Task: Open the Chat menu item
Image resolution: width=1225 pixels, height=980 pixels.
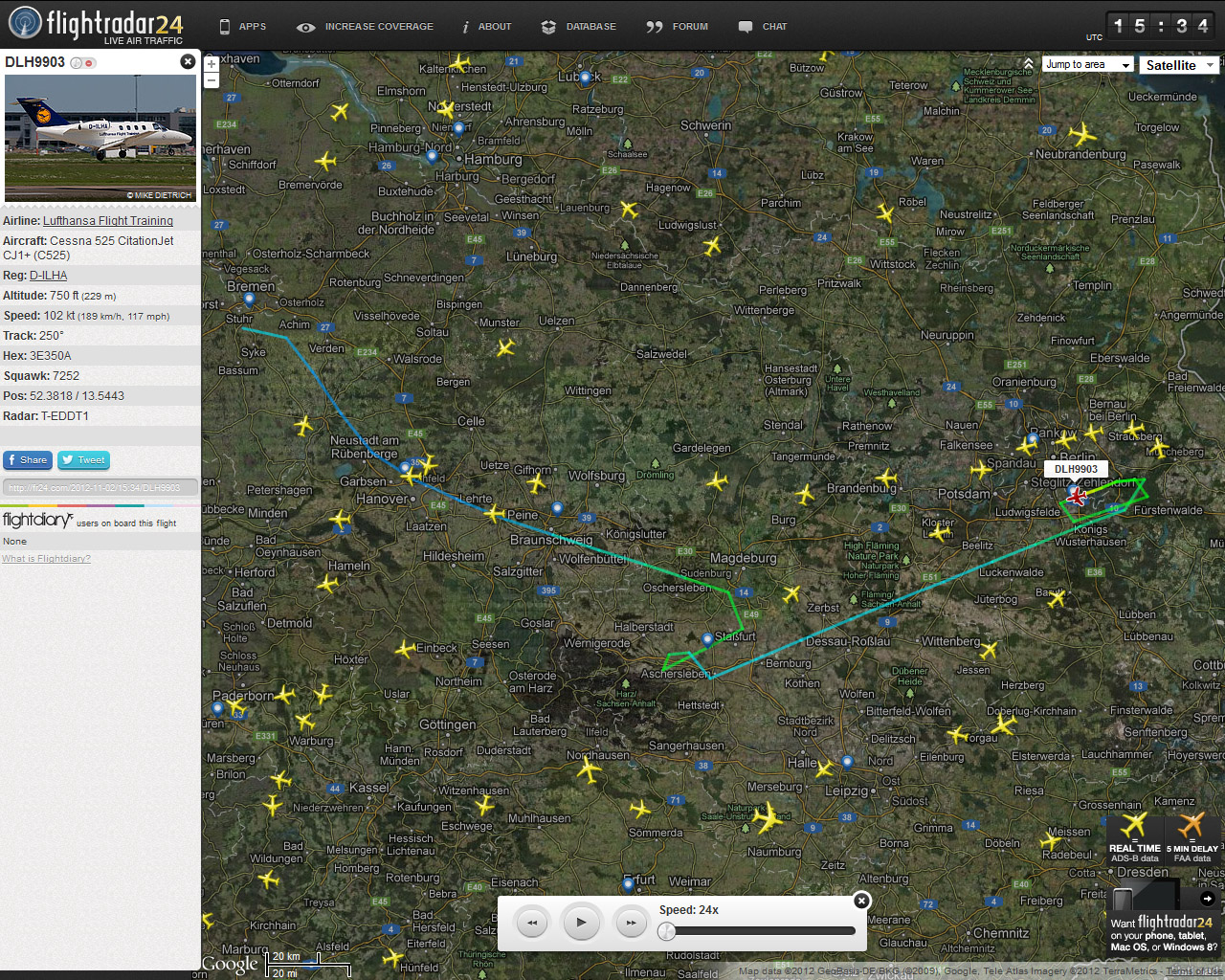Action: tap(763, 27)
